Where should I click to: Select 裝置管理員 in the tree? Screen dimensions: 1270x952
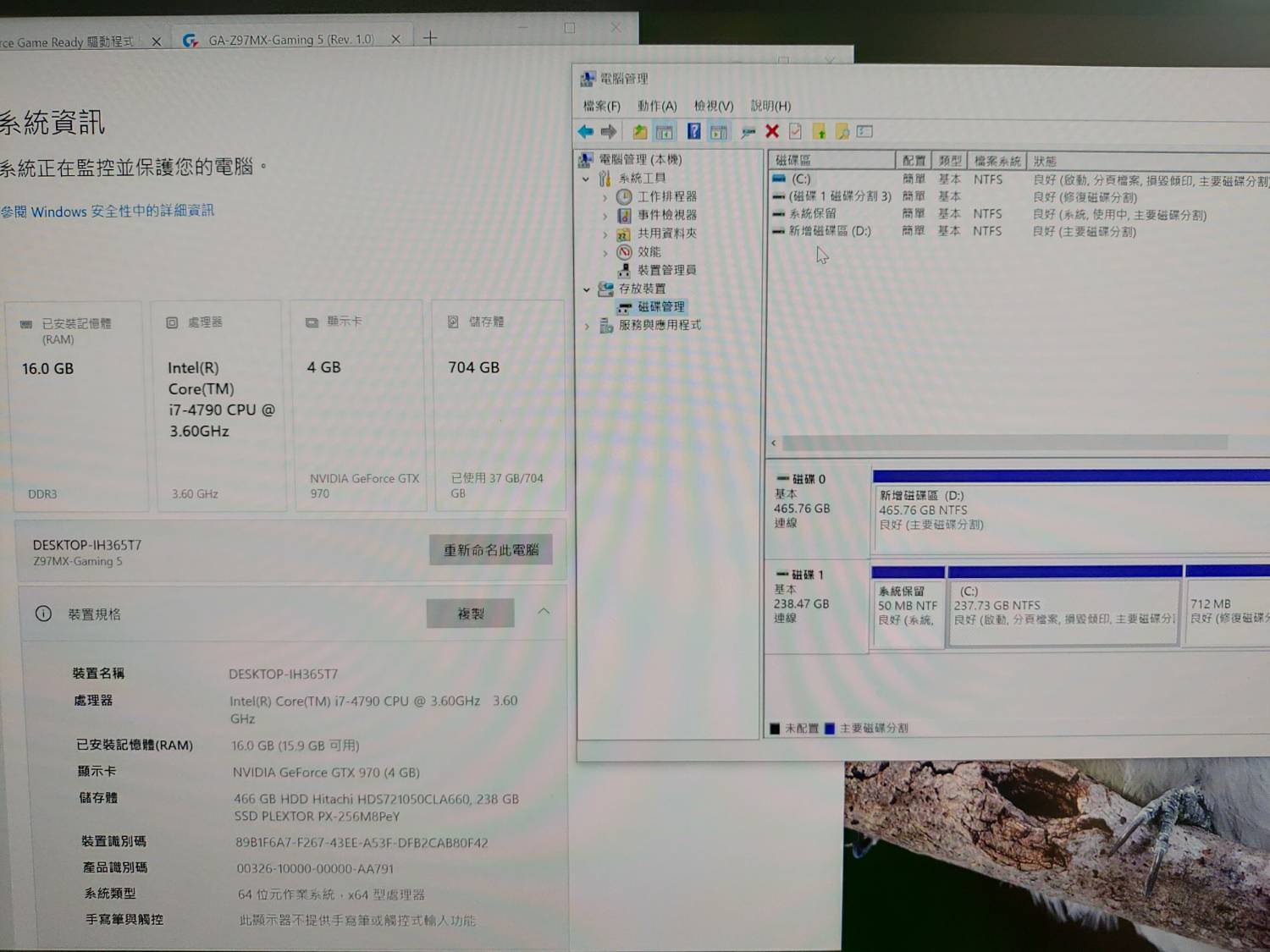click(x=666, y=270)
